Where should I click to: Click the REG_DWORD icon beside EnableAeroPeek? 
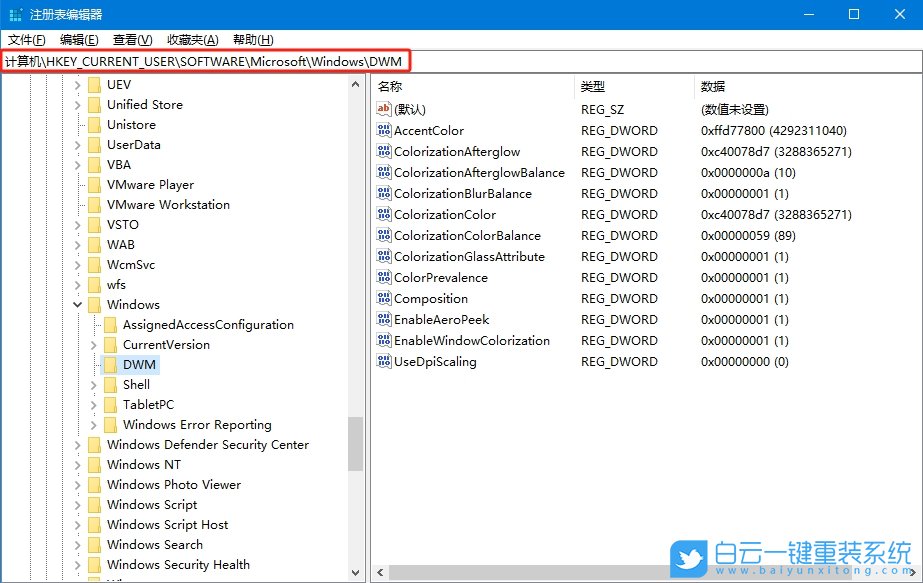[x=383, y=319]
